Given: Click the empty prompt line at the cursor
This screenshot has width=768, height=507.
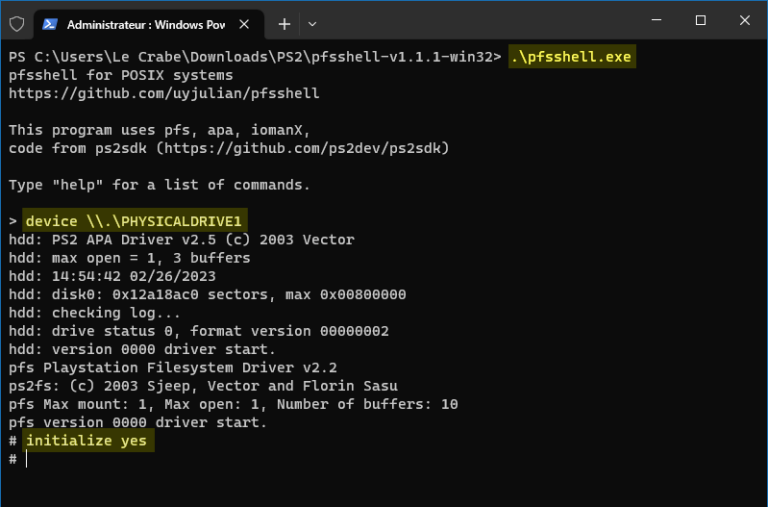Looking at the screenshot, I should 28,459.
